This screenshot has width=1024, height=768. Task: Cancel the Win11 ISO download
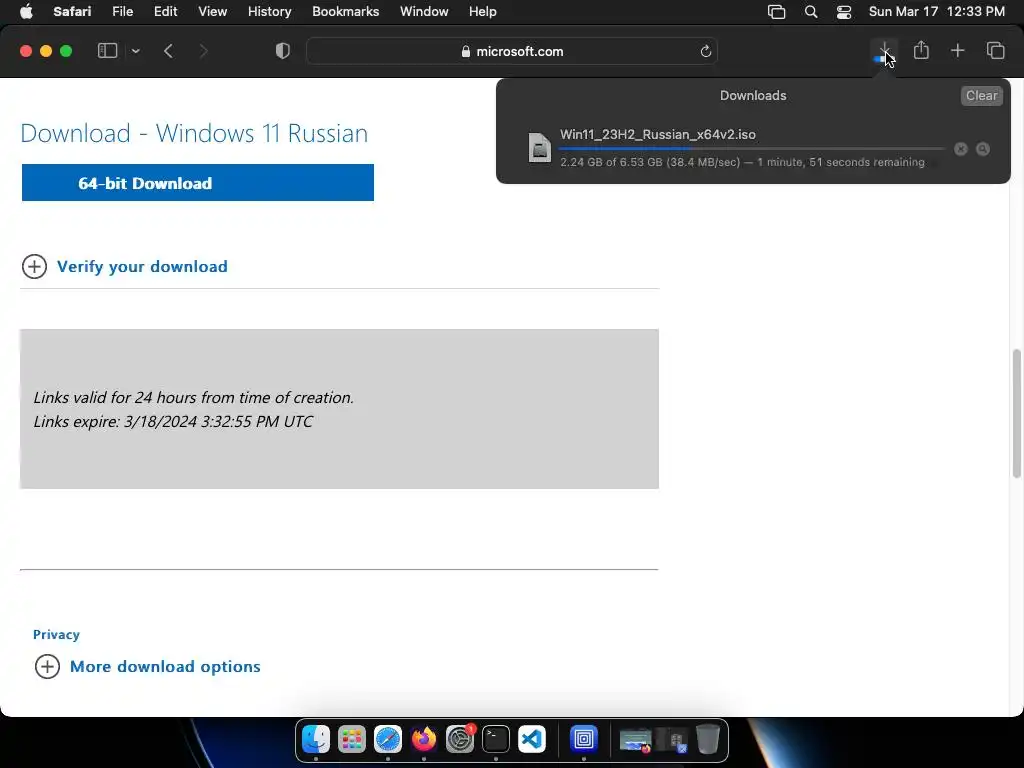[961, 149]
